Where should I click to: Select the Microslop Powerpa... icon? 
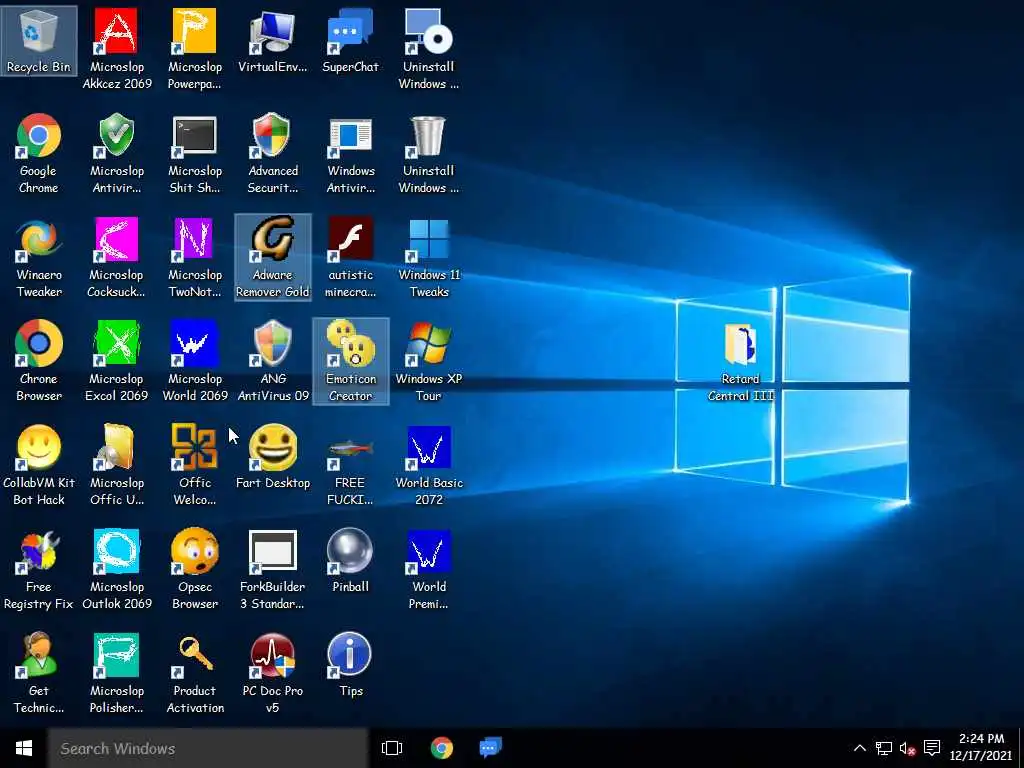coord(195,50)
